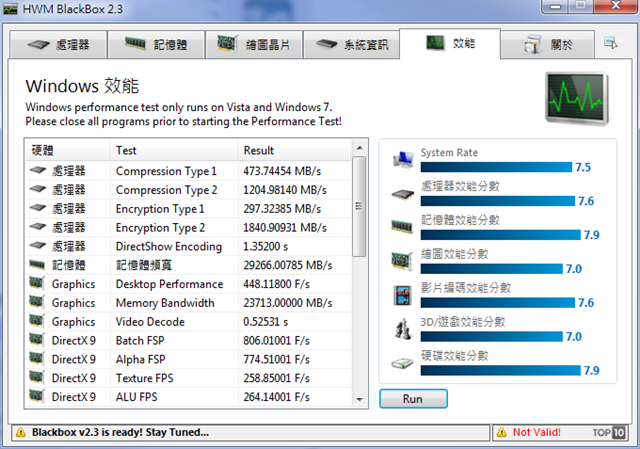Click the 硬體 column header
This screenshot has width=640, height=449.
click(x=68, y=150)
